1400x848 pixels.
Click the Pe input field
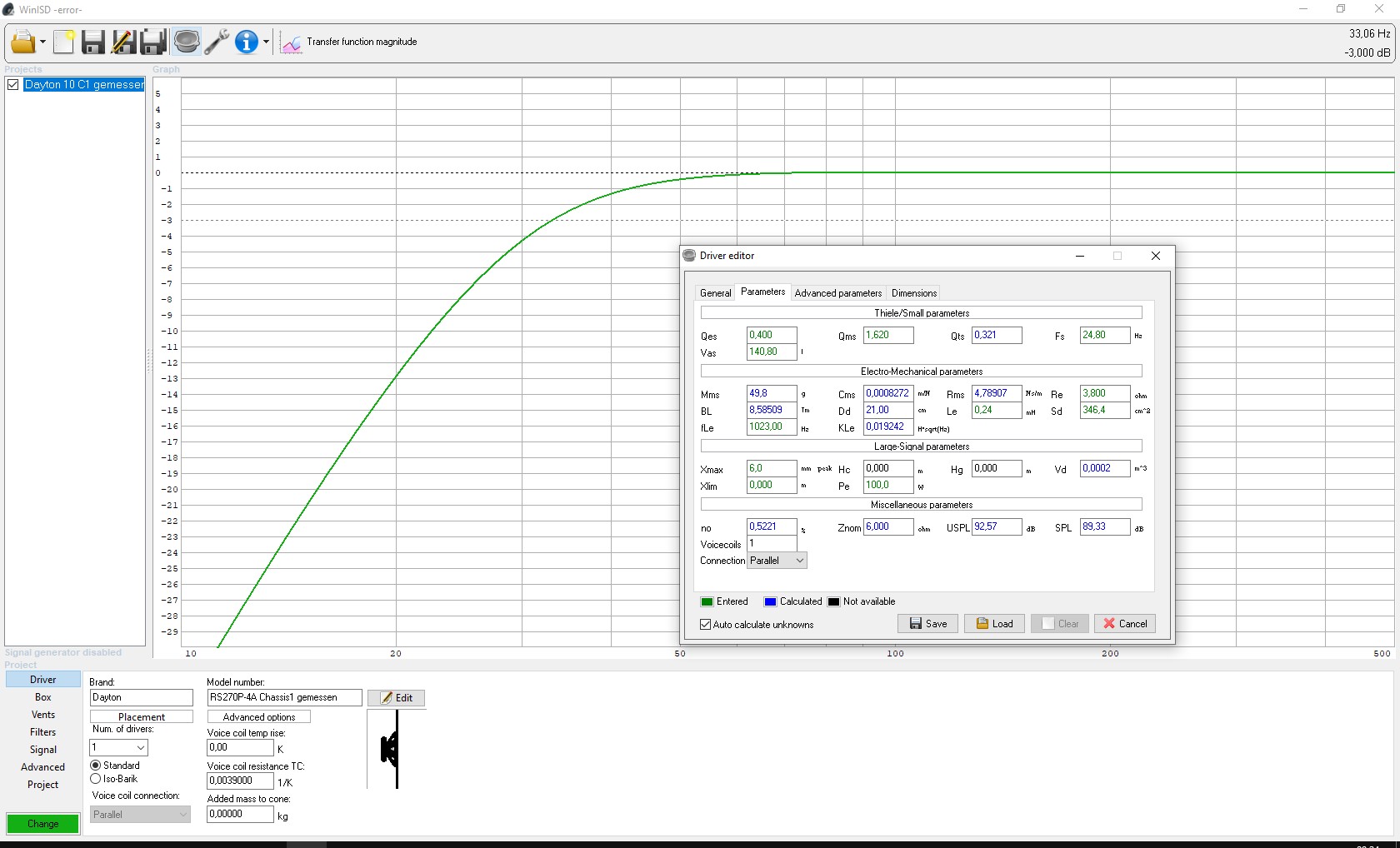888,485
